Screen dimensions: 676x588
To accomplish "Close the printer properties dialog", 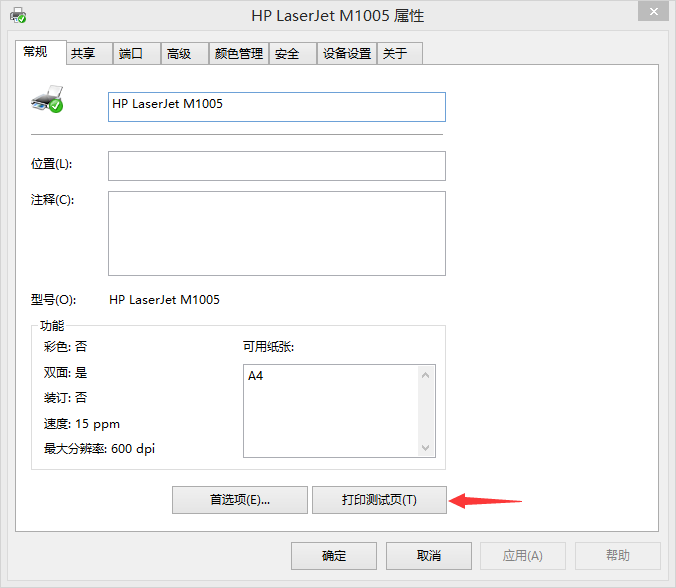I will 651,11.
